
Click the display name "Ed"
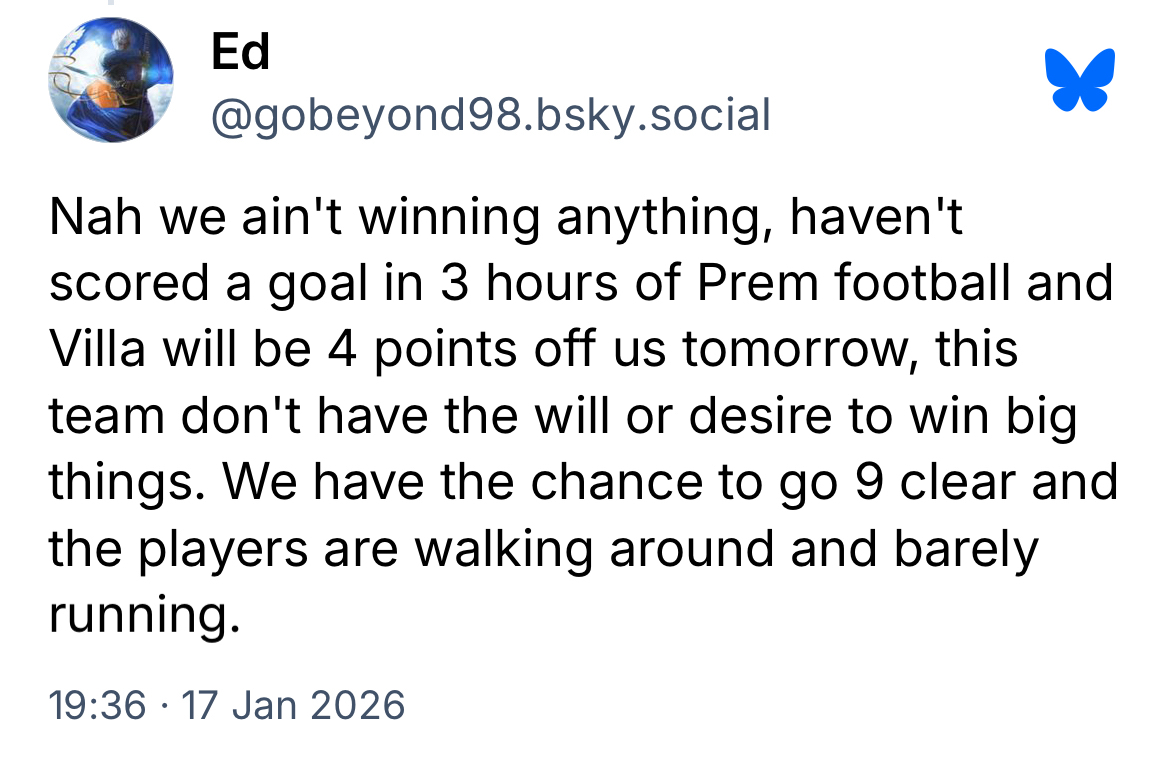click(x=240, y=51)
